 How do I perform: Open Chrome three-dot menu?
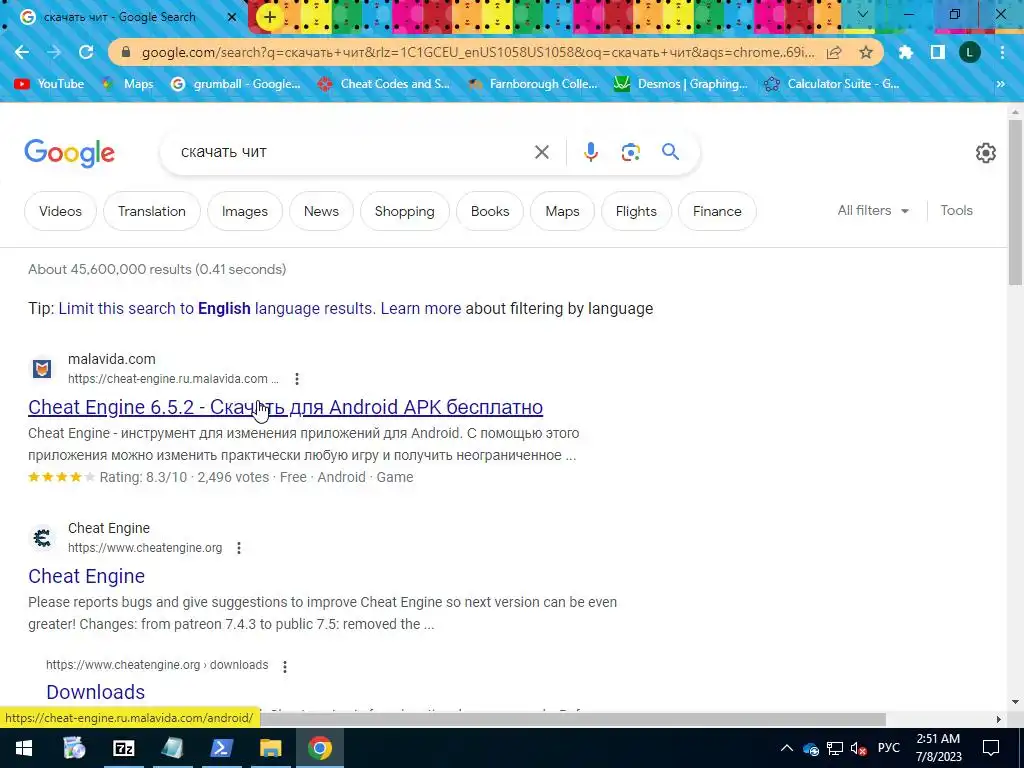click(1002, 52)
